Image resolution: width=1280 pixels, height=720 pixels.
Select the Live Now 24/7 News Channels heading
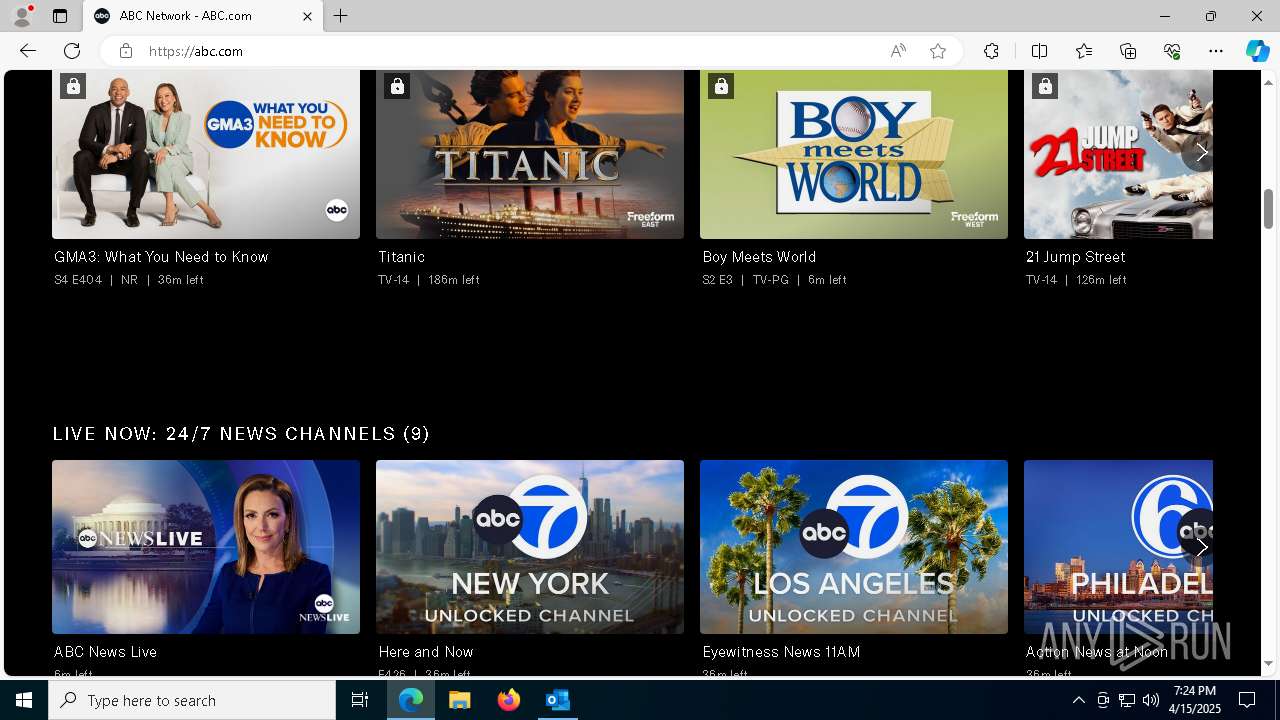(x=241, y=434)
